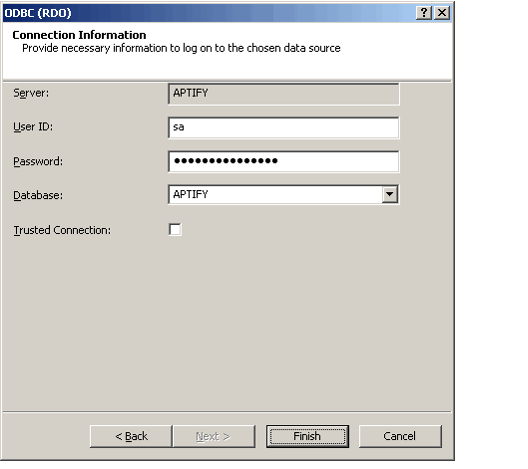
Task: Go back with the Back button
Action: tap(131, 436)
